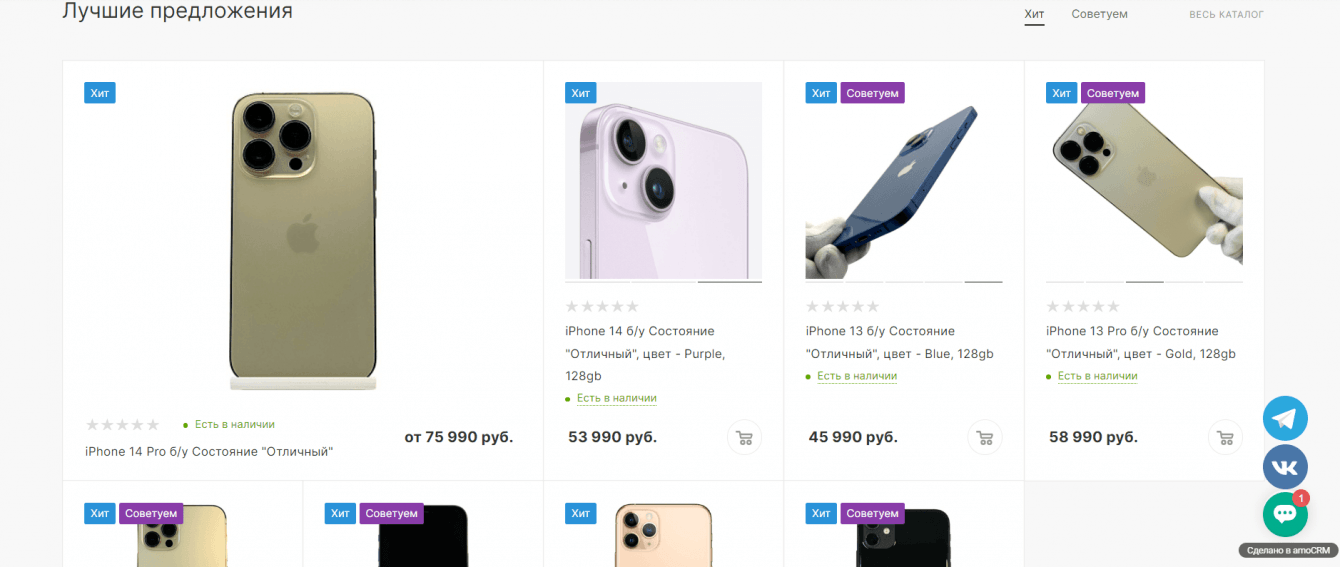The height and width of the screenshot is (567, 1340).
Task: Open the Telegram chat icon
Action: coord(1285,418)
